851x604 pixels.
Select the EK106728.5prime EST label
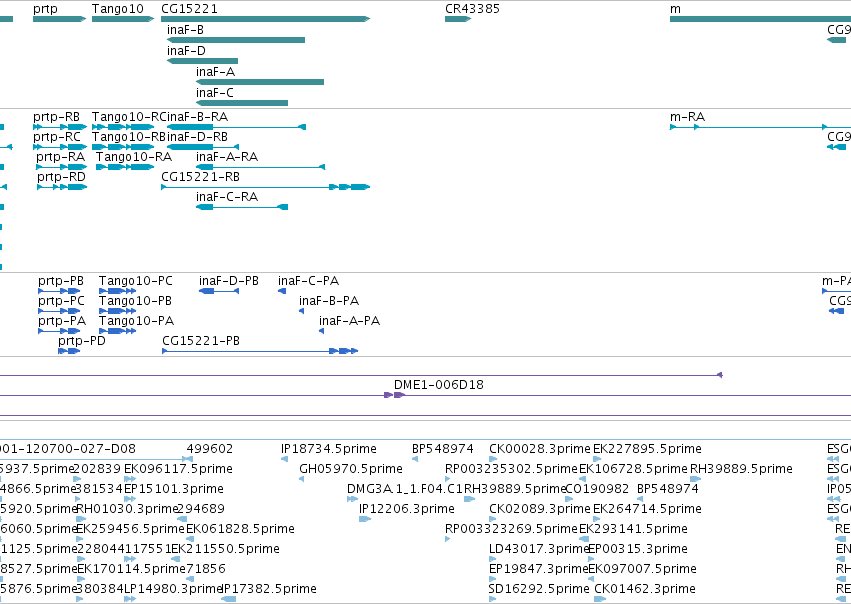click(633, 469)
